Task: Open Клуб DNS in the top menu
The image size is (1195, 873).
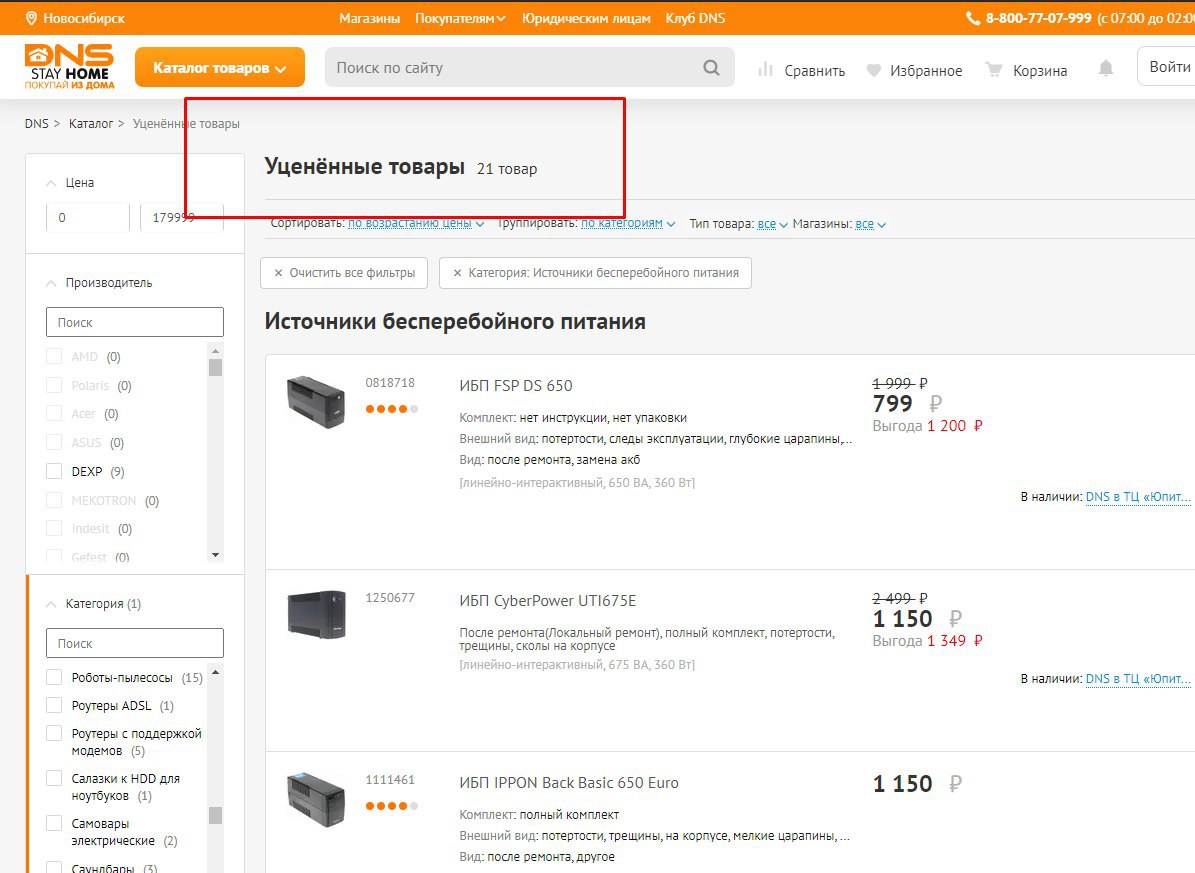Action: click(695, 18)
